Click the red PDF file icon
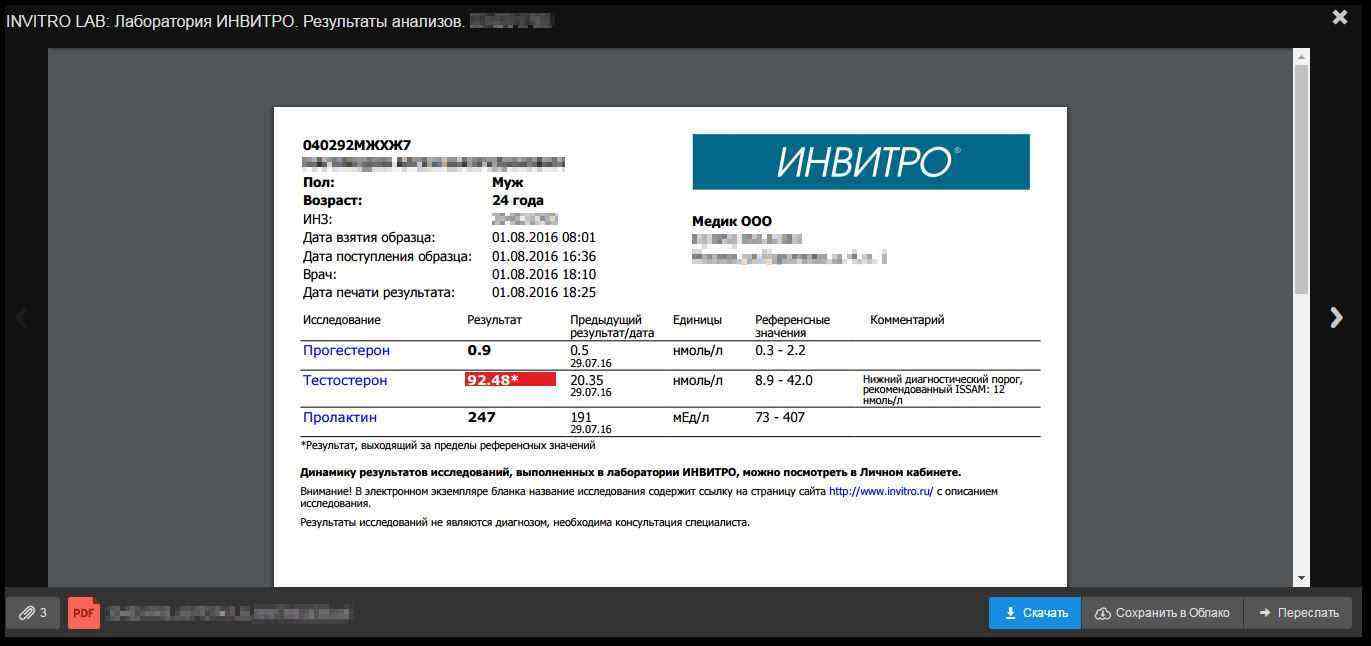Screen dimensions: 1371x646 click(84, 613)
